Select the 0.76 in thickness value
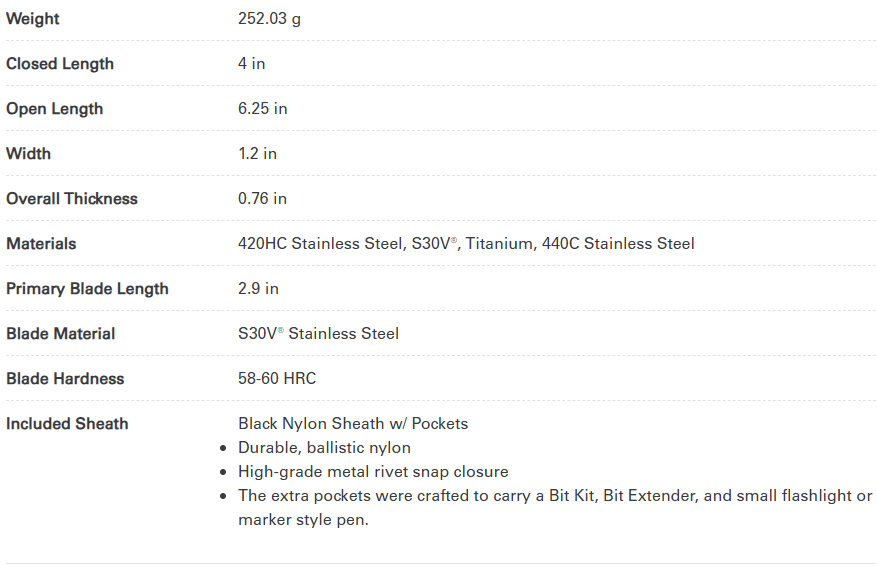877x567 pixels. pos(262,199)
